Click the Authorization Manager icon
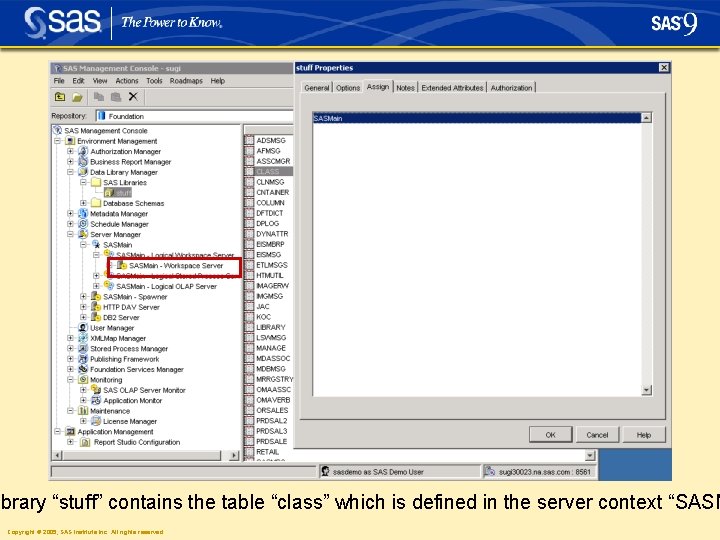This screenshot has width=720, height=540. point(83,151)
